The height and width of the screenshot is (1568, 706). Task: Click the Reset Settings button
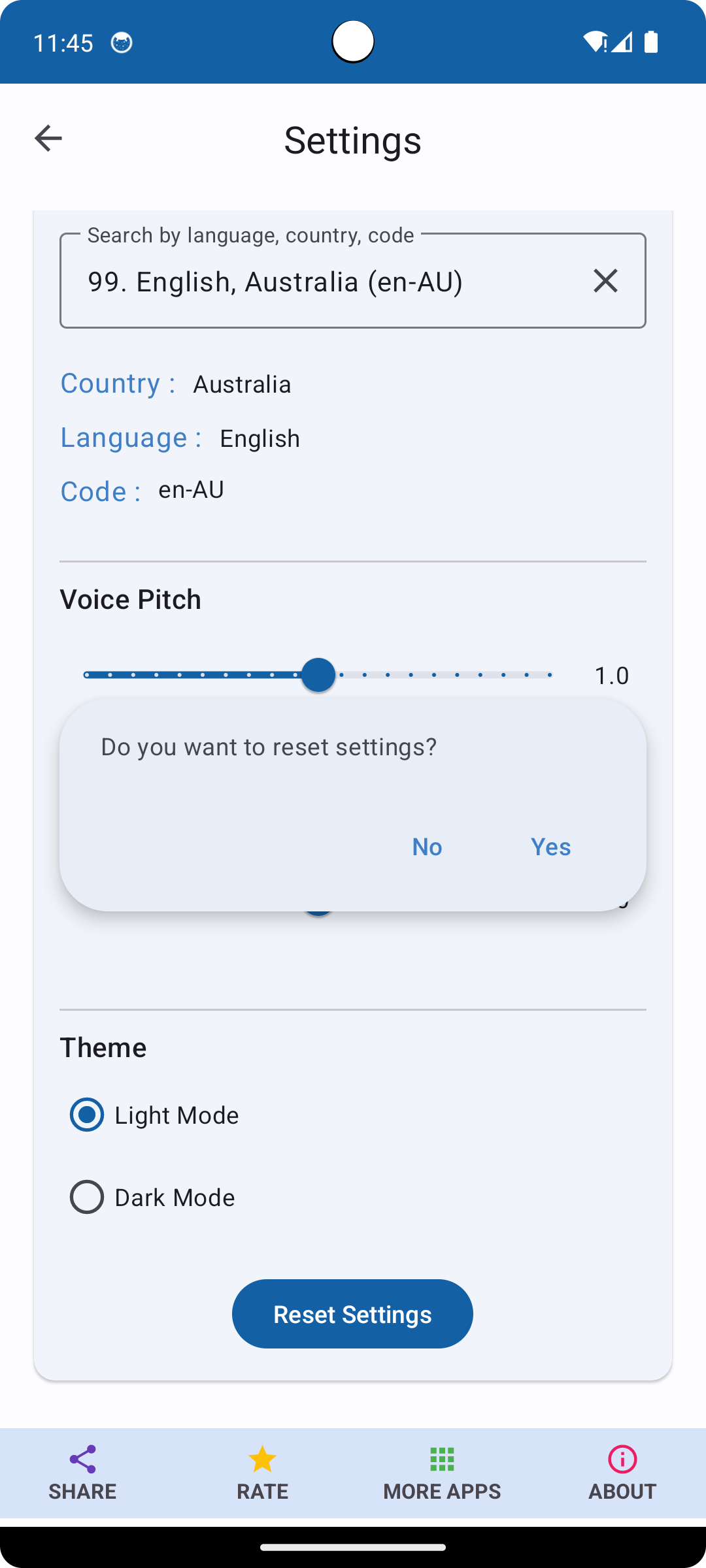tap(352, 1314)
